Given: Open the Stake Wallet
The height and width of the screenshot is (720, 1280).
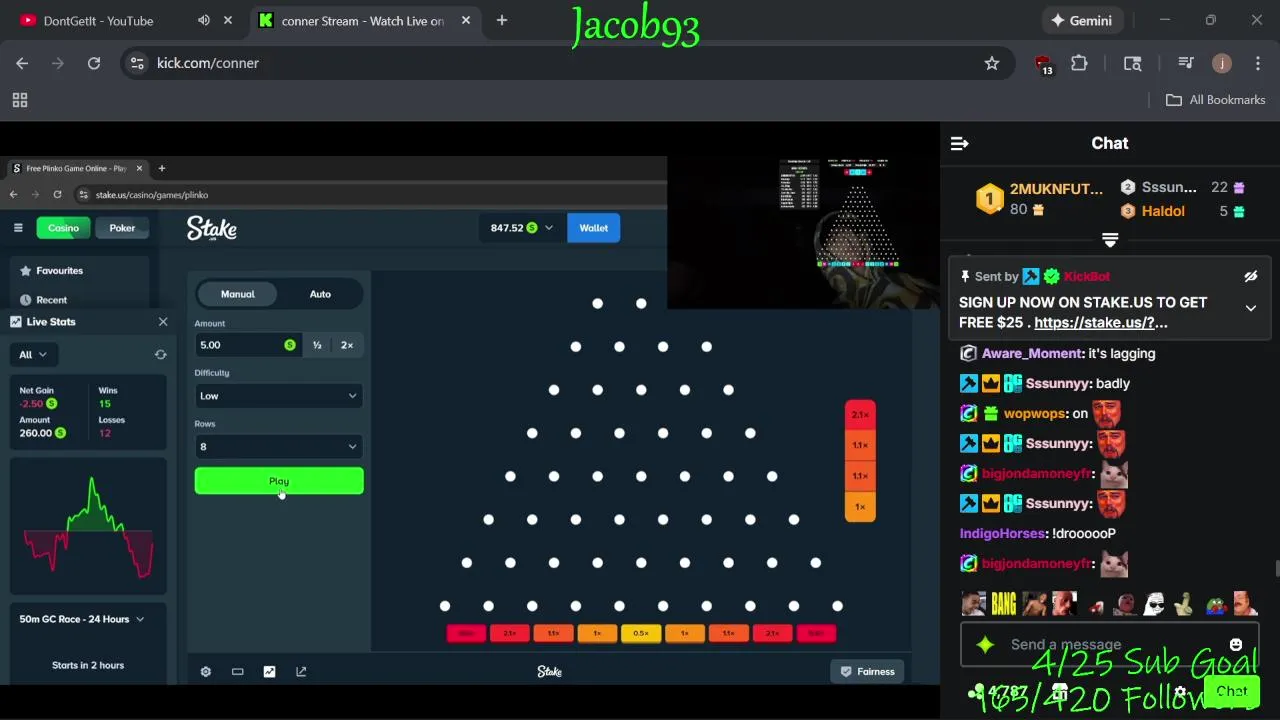Looking at the screenshot, I should point(594,228).
